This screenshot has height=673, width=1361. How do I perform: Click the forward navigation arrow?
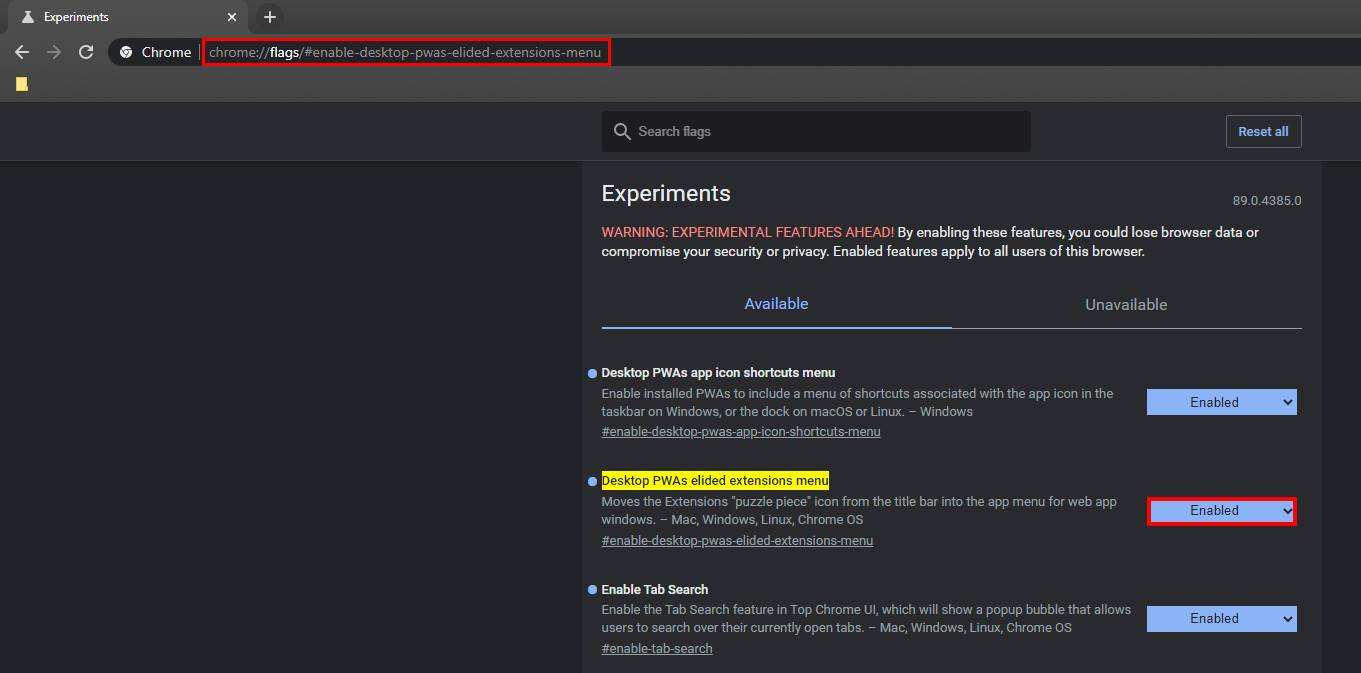54,52
